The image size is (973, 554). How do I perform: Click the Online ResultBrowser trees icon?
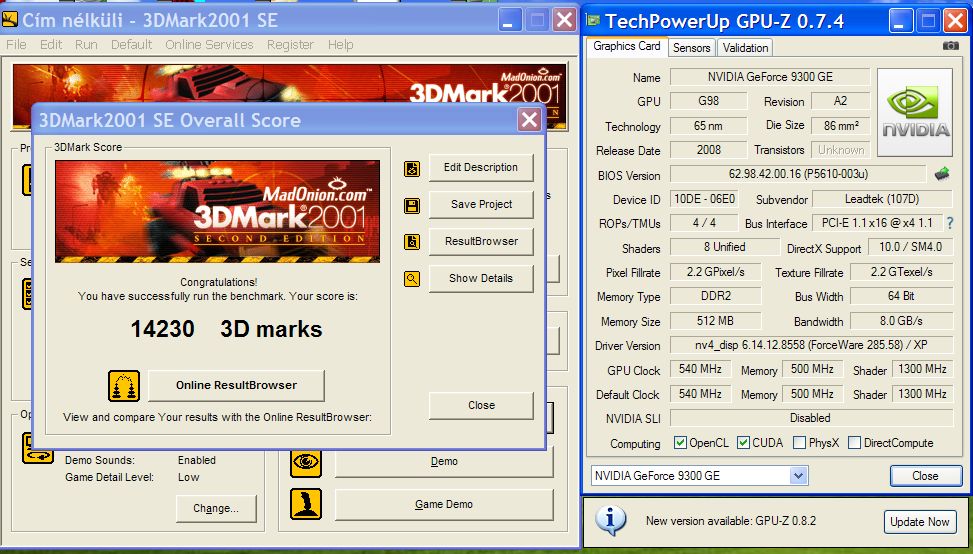124,386
